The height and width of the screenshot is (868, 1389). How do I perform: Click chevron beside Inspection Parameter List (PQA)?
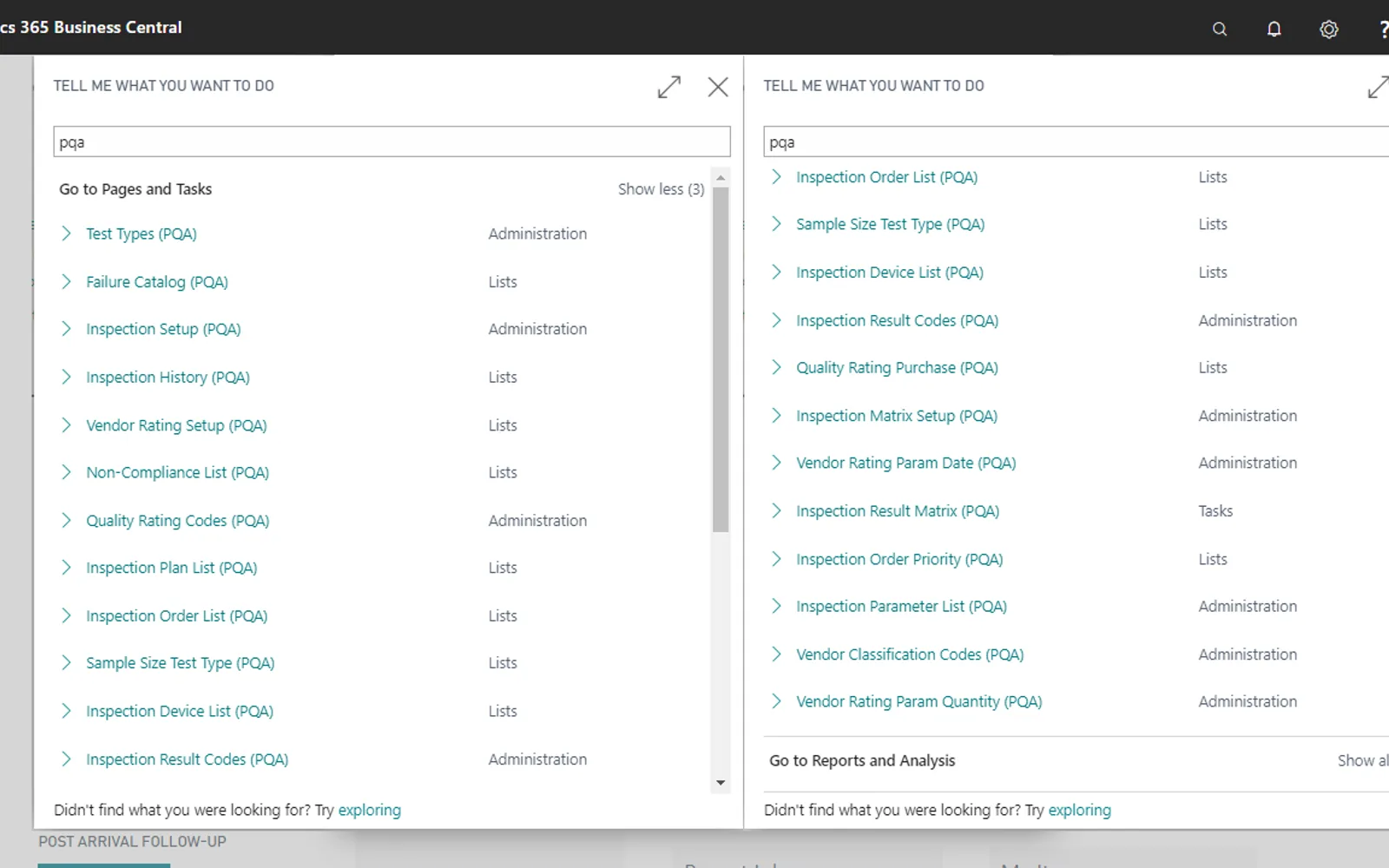point(776,606)
